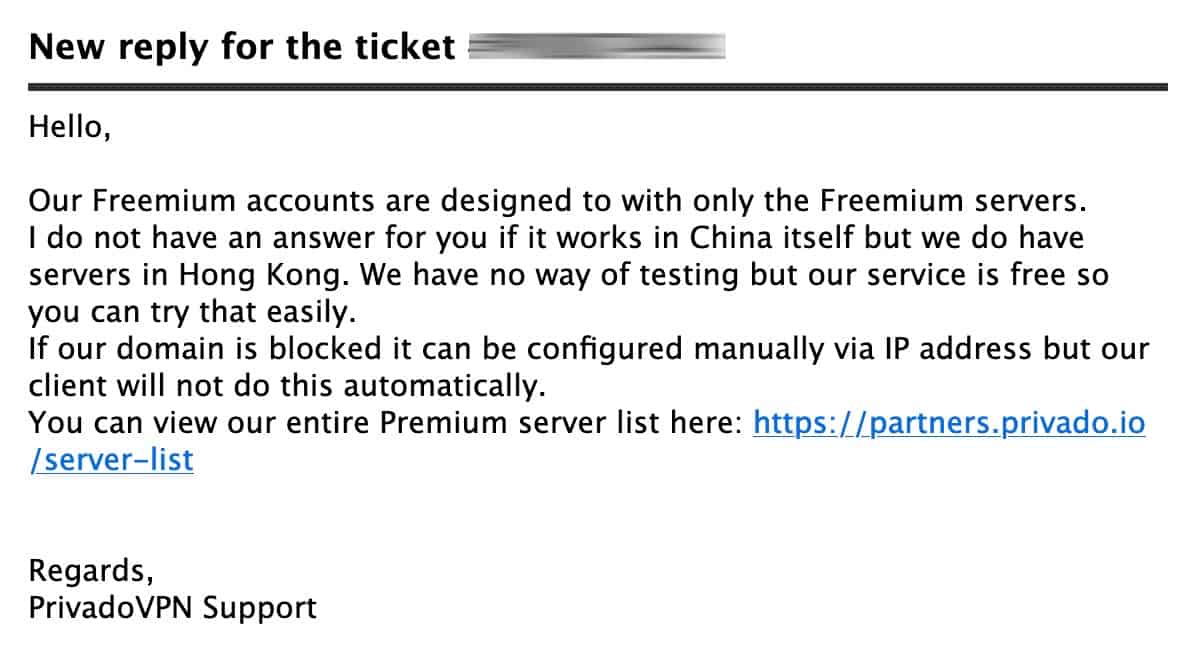Viewport: 1184px width, 646px height.
Task: Click the blurred ticket number
Action: tap(597, 46)
